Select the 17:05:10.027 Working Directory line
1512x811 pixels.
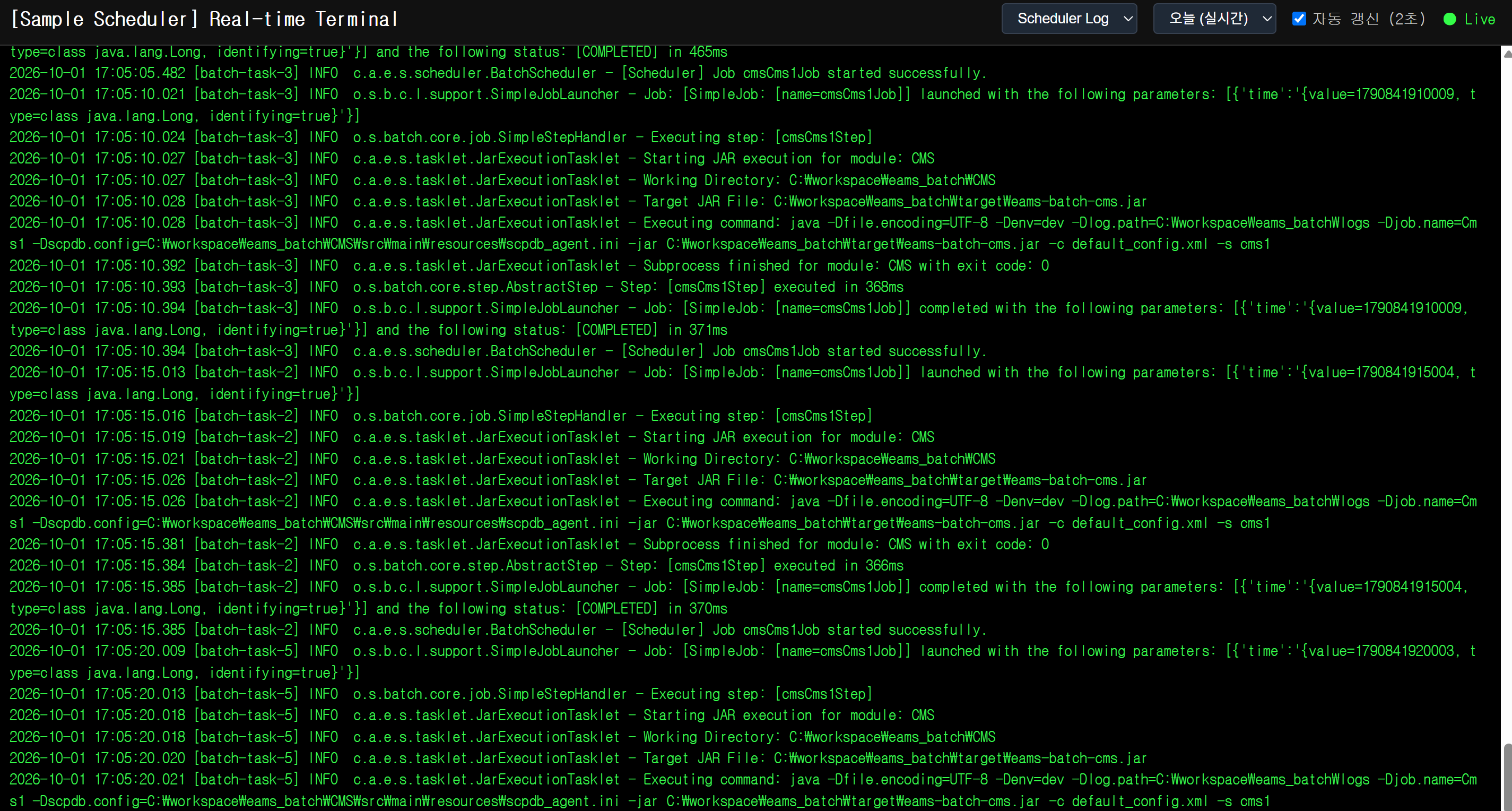[x=502, y=180]
